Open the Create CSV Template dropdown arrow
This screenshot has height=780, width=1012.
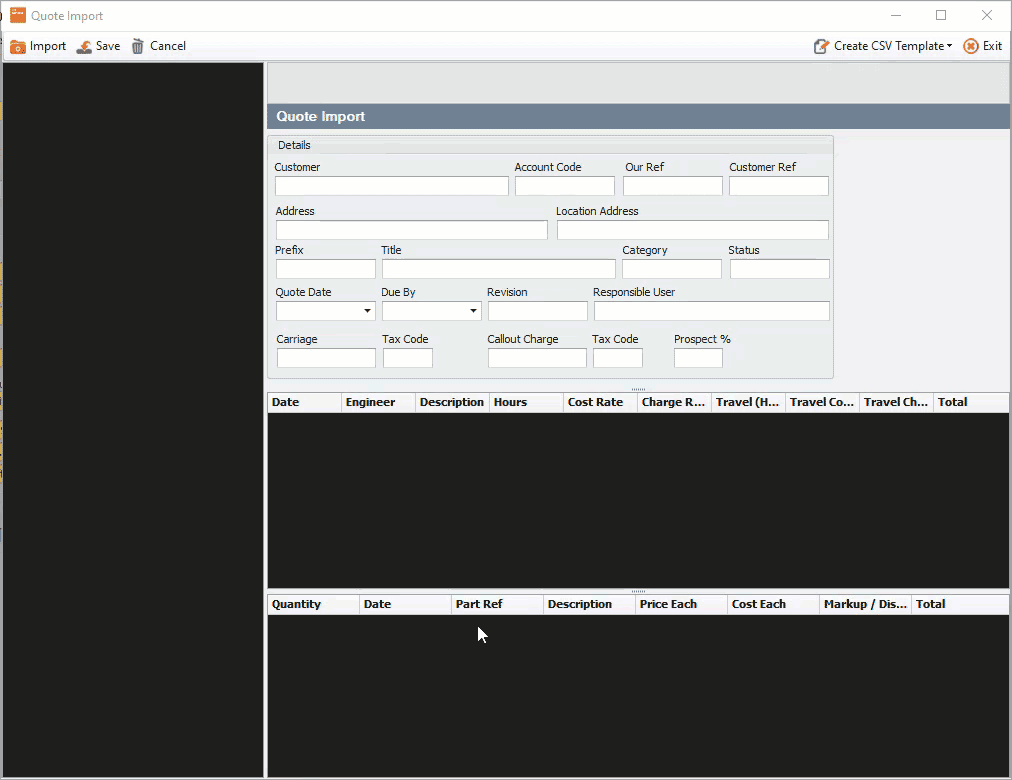point(949,46)
